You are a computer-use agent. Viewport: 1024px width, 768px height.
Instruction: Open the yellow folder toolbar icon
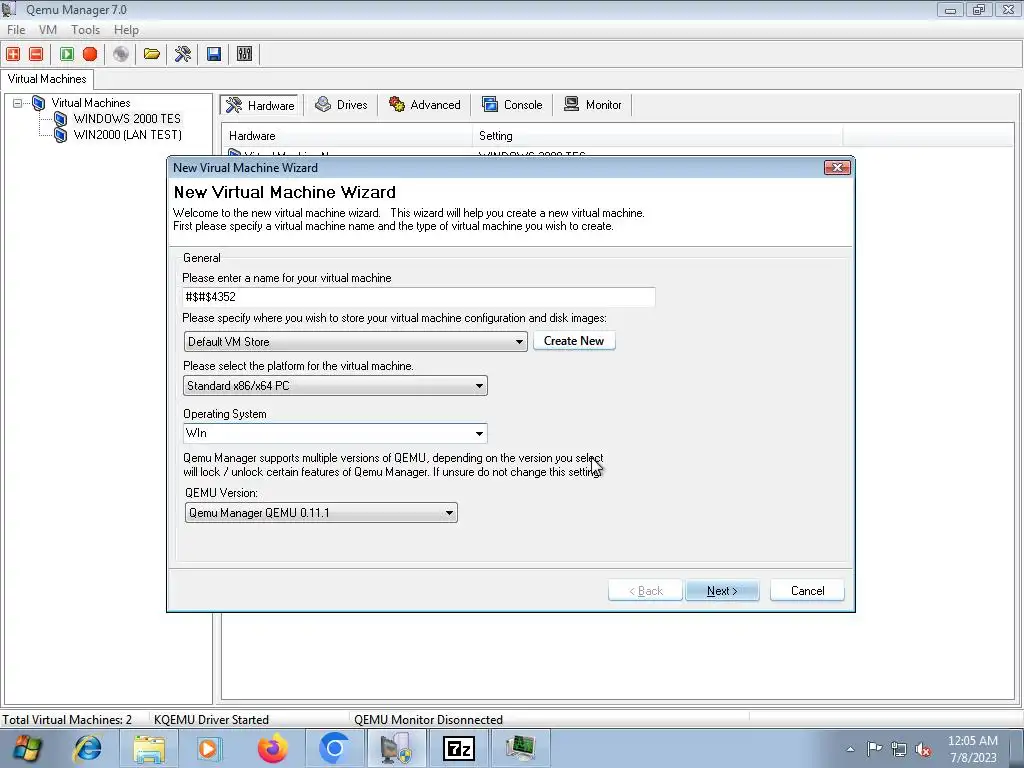coord(152,54)
